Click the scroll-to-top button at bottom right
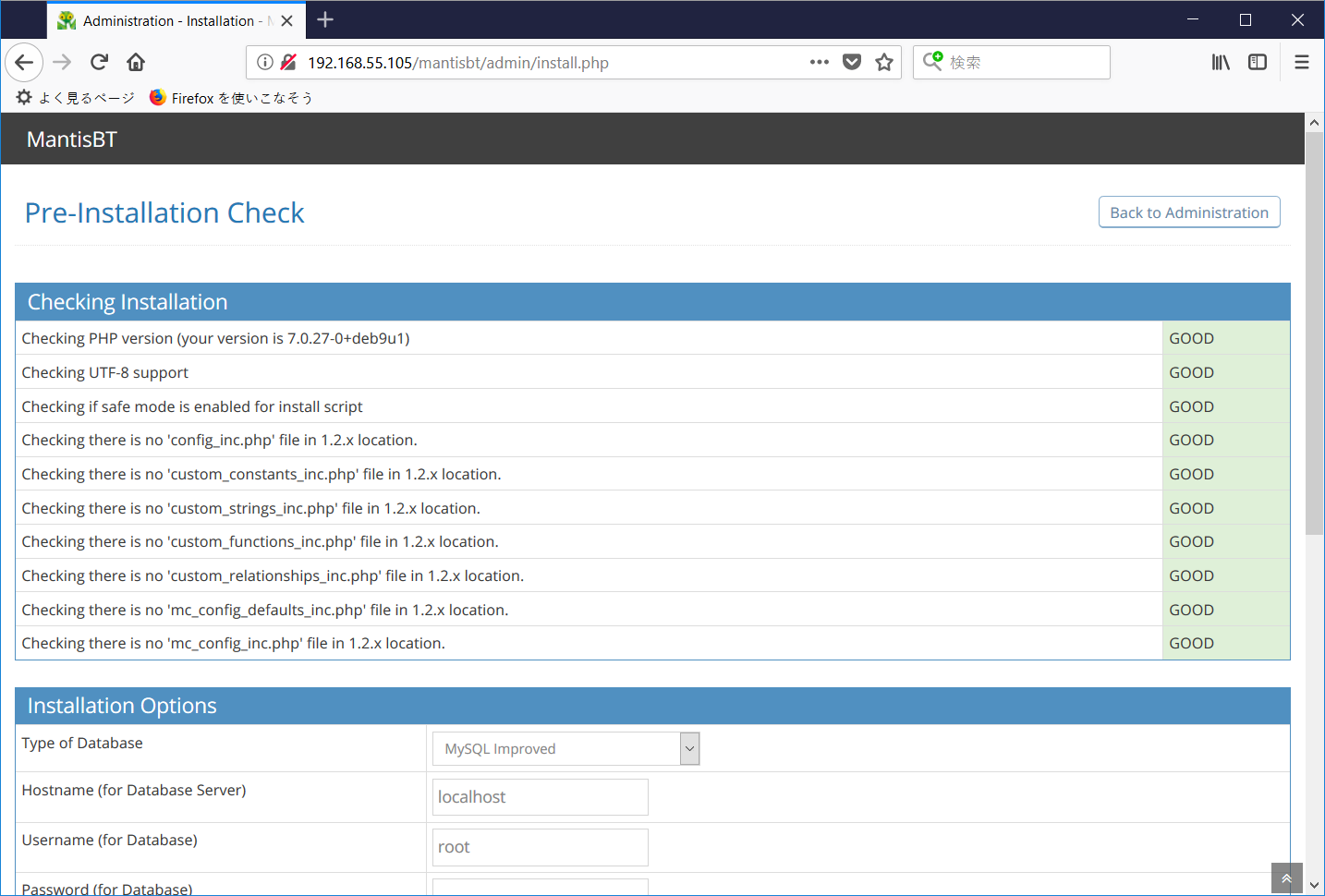Screen dimensions: 1325x896 (1286, 878)
